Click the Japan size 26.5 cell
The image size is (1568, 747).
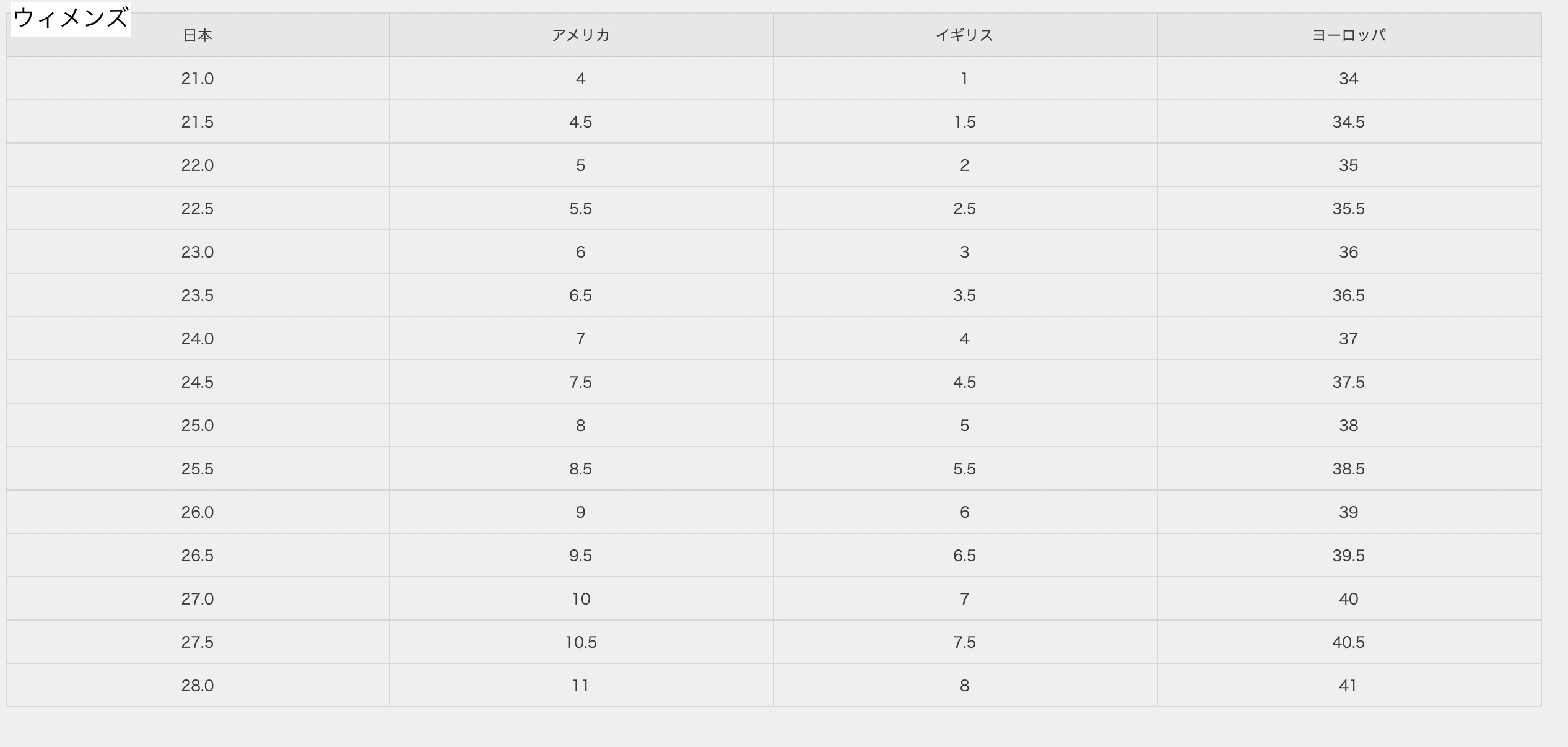198,556
